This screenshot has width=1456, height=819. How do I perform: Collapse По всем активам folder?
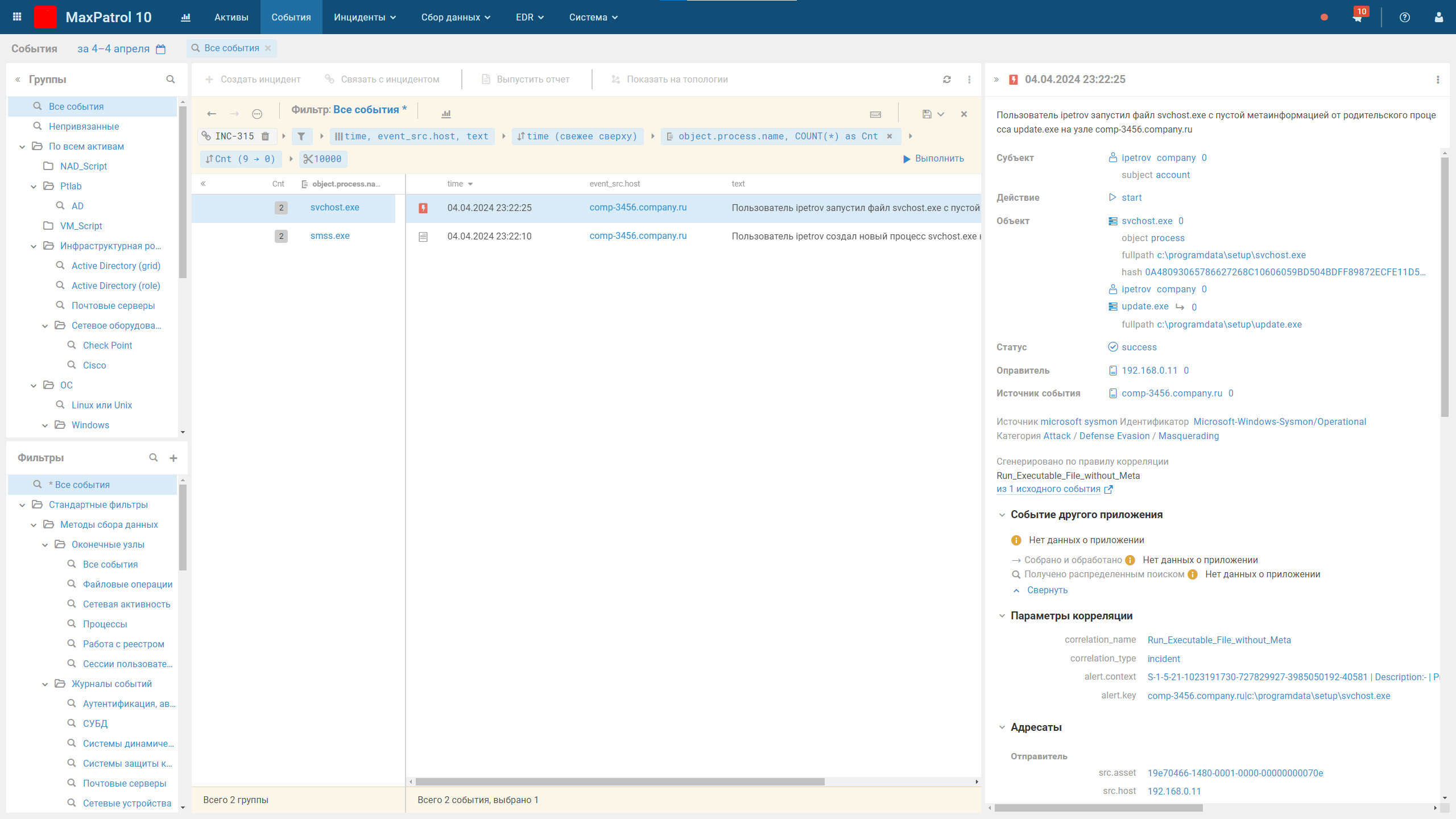click(x=22, y=146)
